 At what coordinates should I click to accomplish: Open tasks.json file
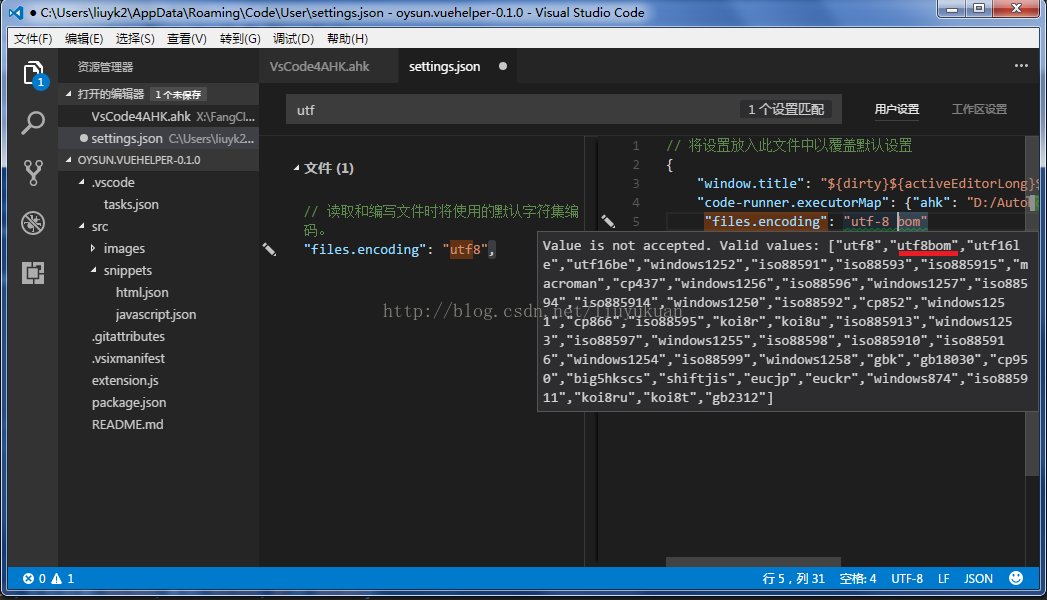132,204
